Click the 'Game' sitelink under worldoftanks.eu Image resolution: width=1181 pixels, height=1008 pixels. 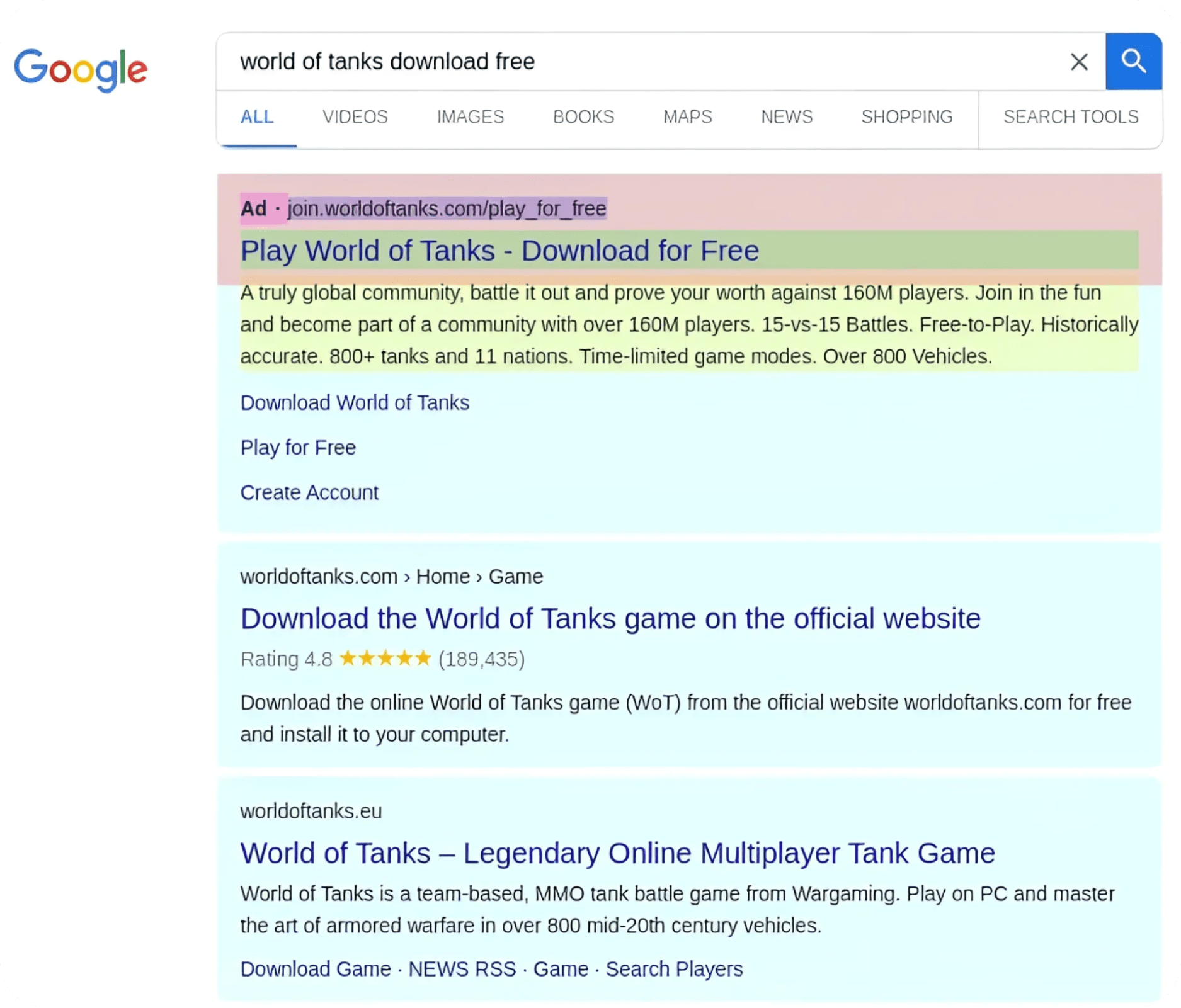tap(561, 969)
